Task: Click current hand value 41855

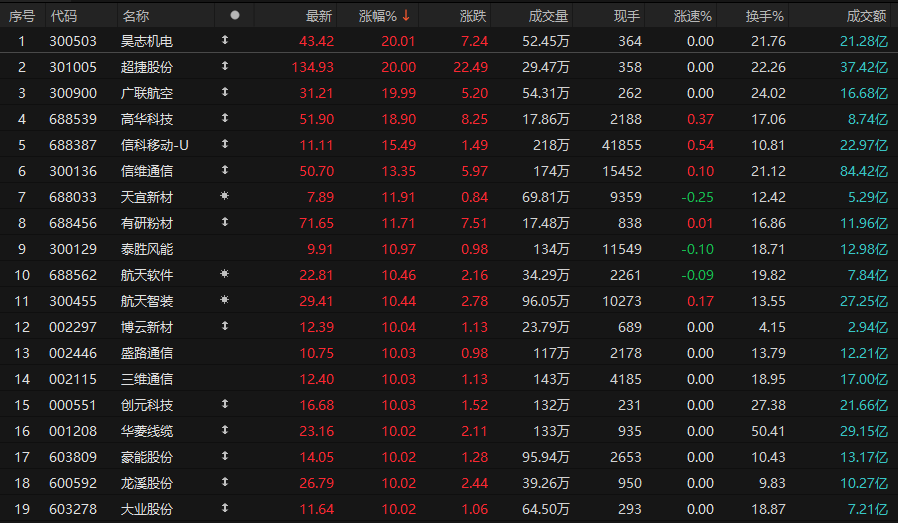Action: pos(621,145)
